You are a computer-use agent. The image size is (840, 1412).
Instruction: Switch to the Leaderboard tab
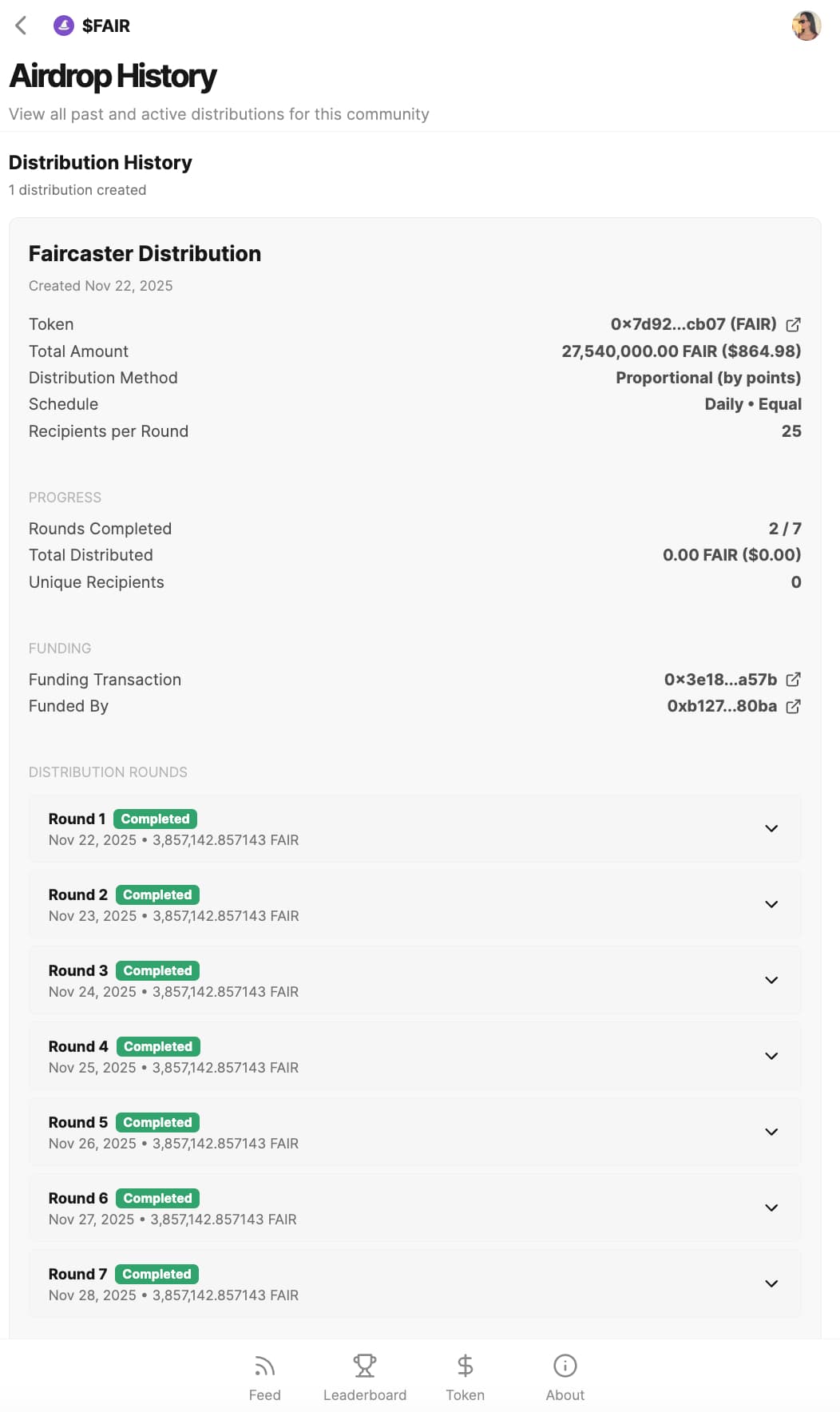point(365,1378)
